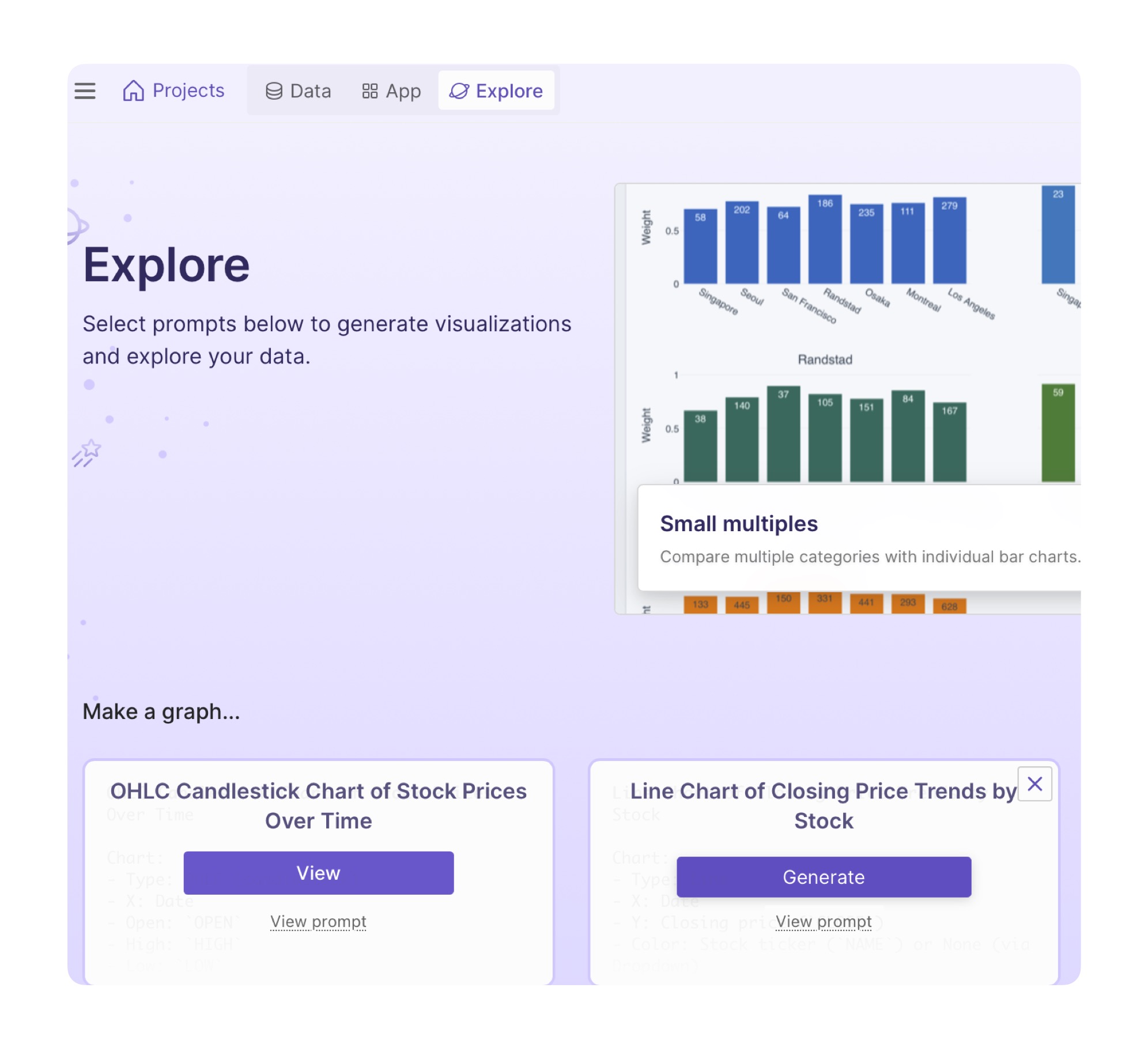Go to Projects page

pyautogui.click(x=188, y=90)
